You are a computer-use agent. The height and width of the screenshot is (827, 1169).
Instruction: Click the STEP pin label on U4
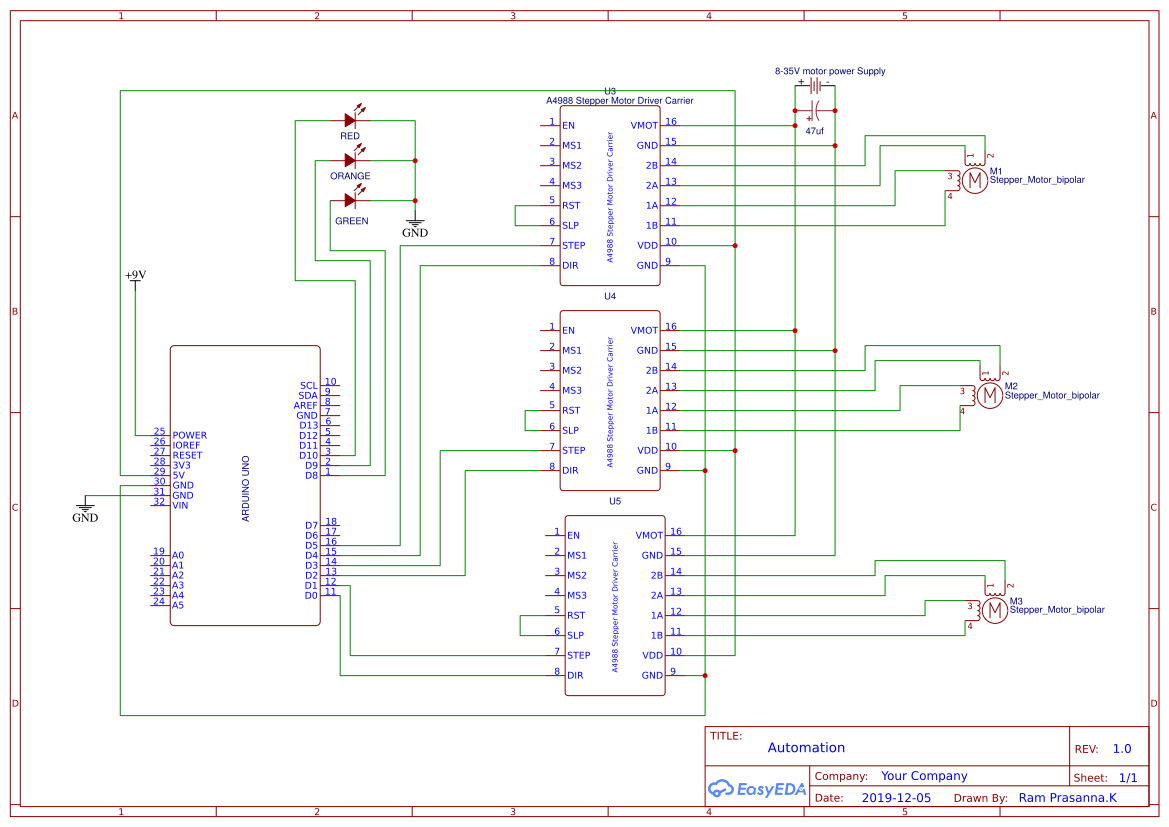[572, 450]
